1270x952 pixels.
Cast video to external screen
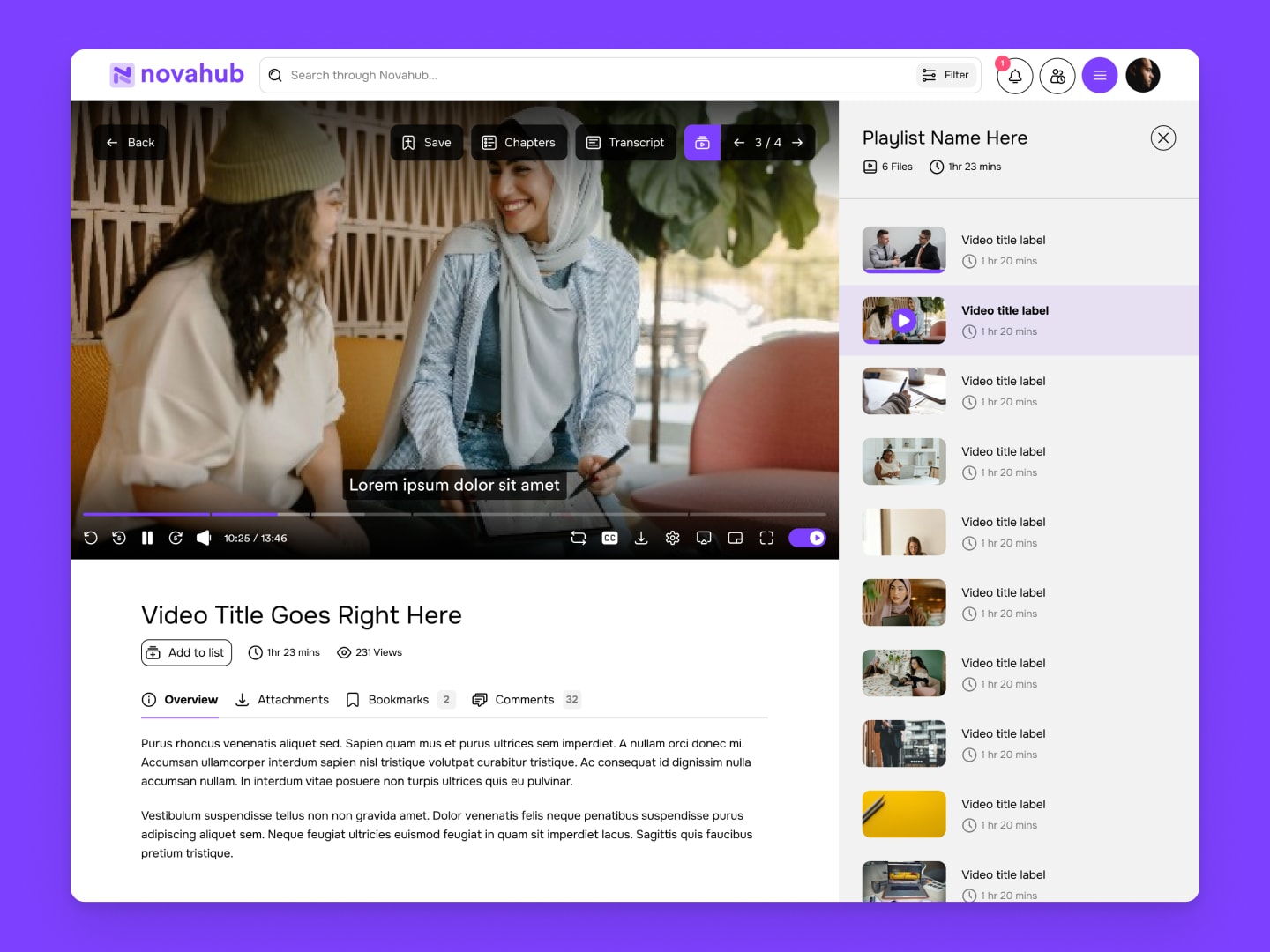click(x=704, y=538)
